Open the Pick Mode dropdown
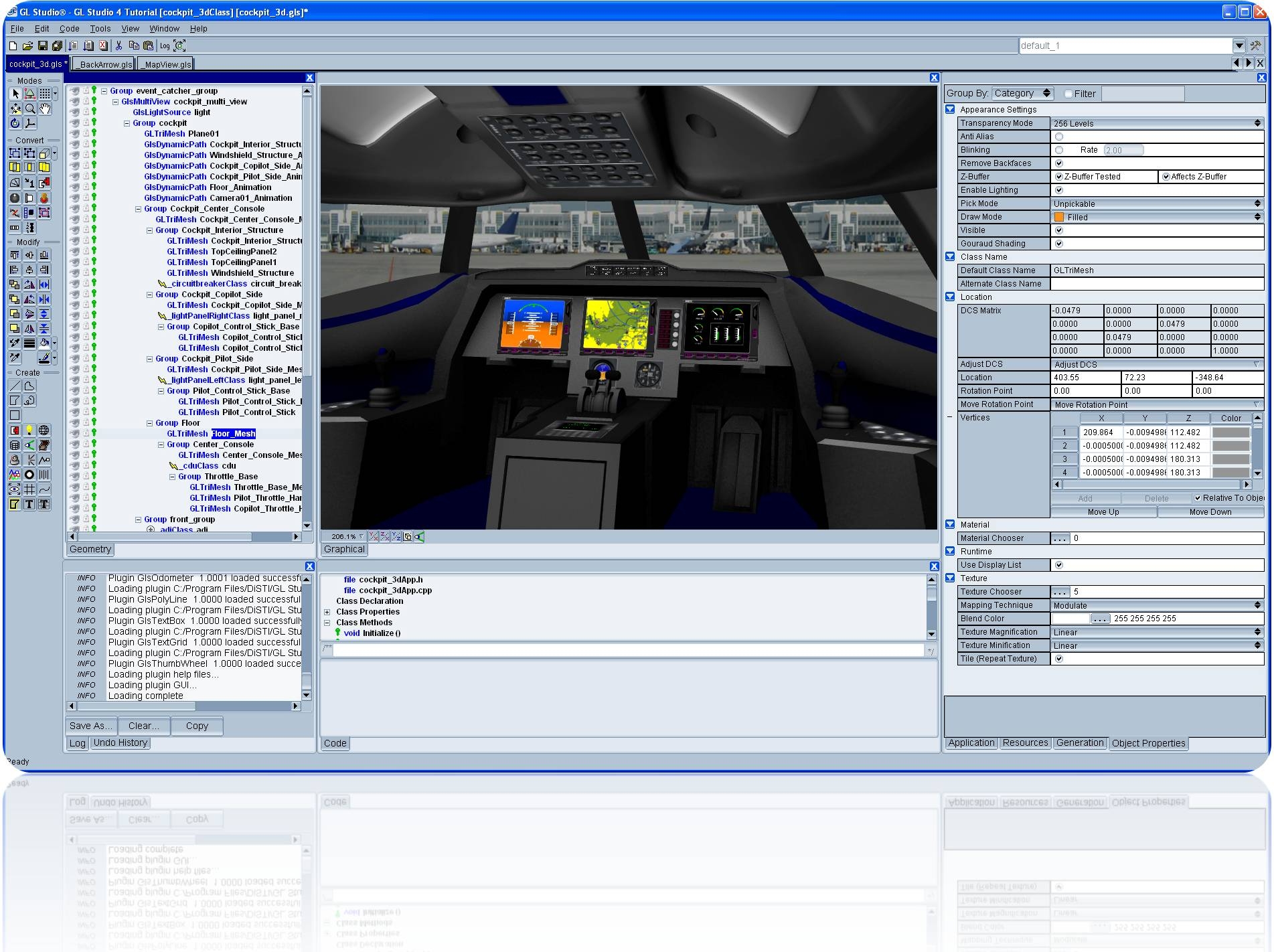This screenshot has width=1274, height=952. tap(1157, 204)
